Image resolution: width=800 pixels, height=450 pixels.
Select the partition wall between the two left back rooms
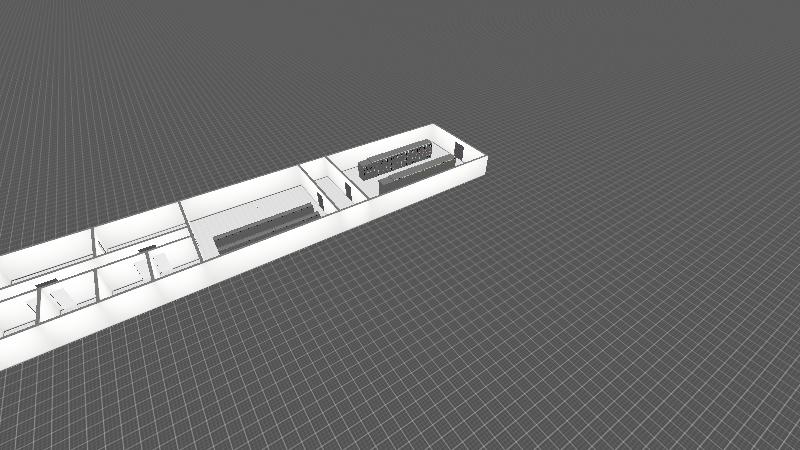(95, 240)
